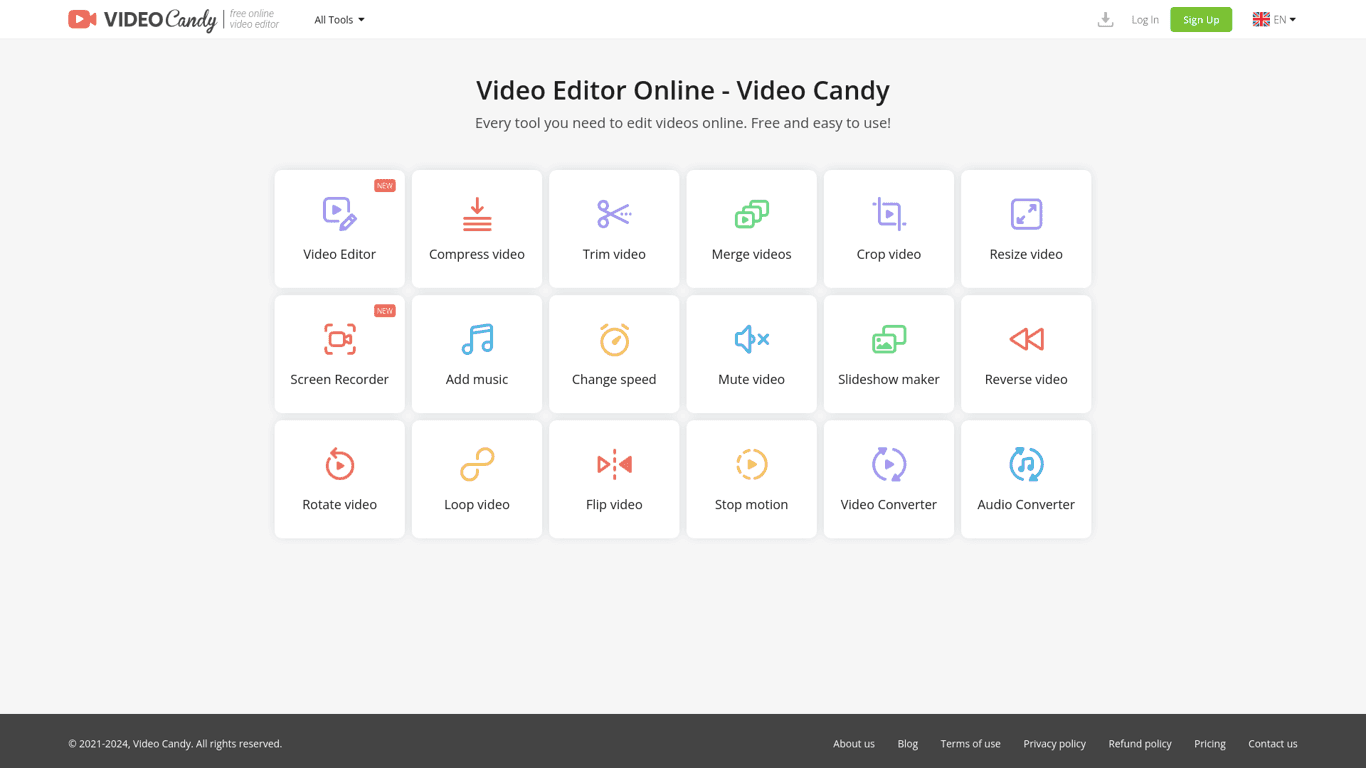Select the Loop video tool
The image size is (1366, 768).
coord(477,478)
